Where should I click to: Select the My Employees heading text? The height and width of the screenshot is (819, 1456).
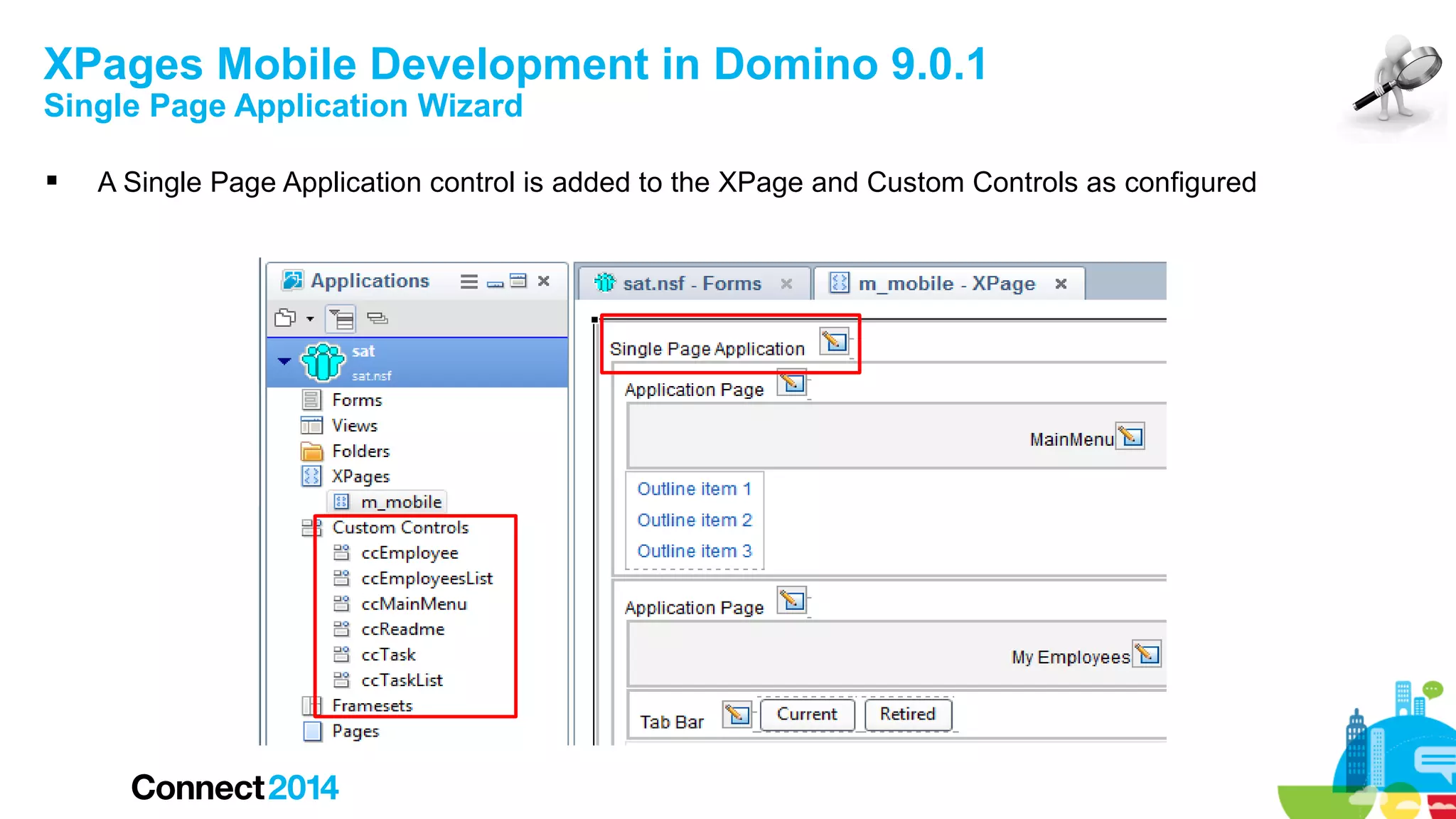point(1071,658)
